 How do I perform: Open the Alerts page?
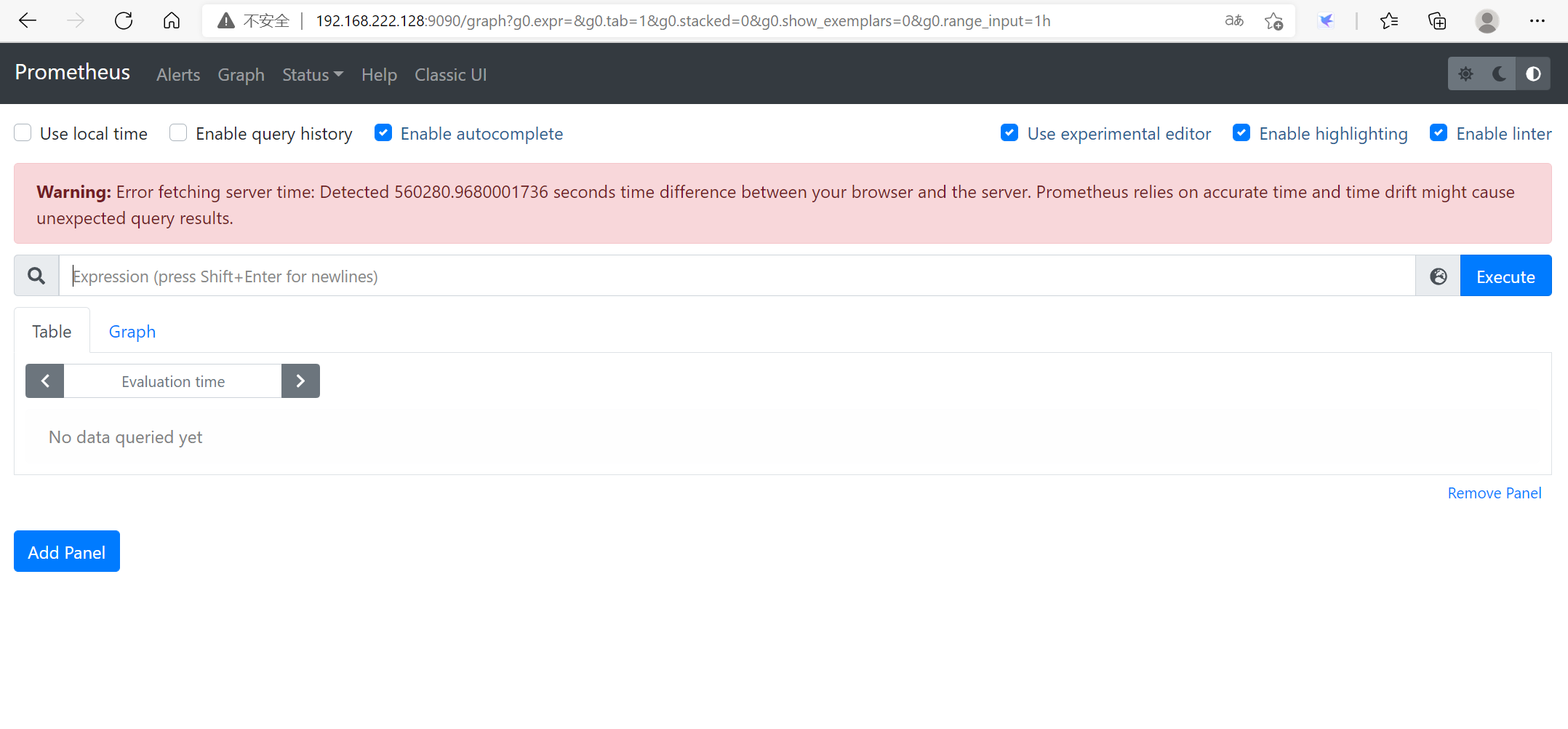click(x=178, y=75)
